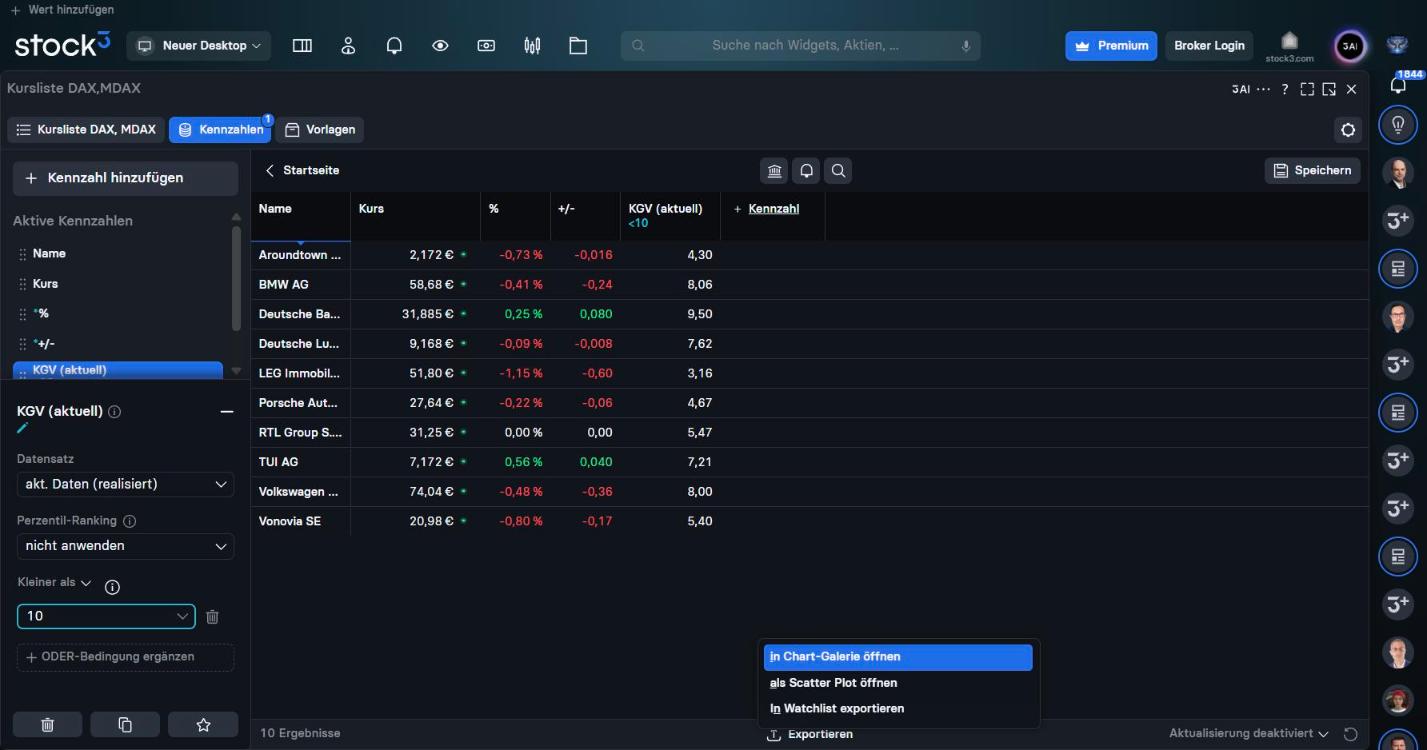Choose als Scatter Plot öffnen

click(x=898, y=683)
